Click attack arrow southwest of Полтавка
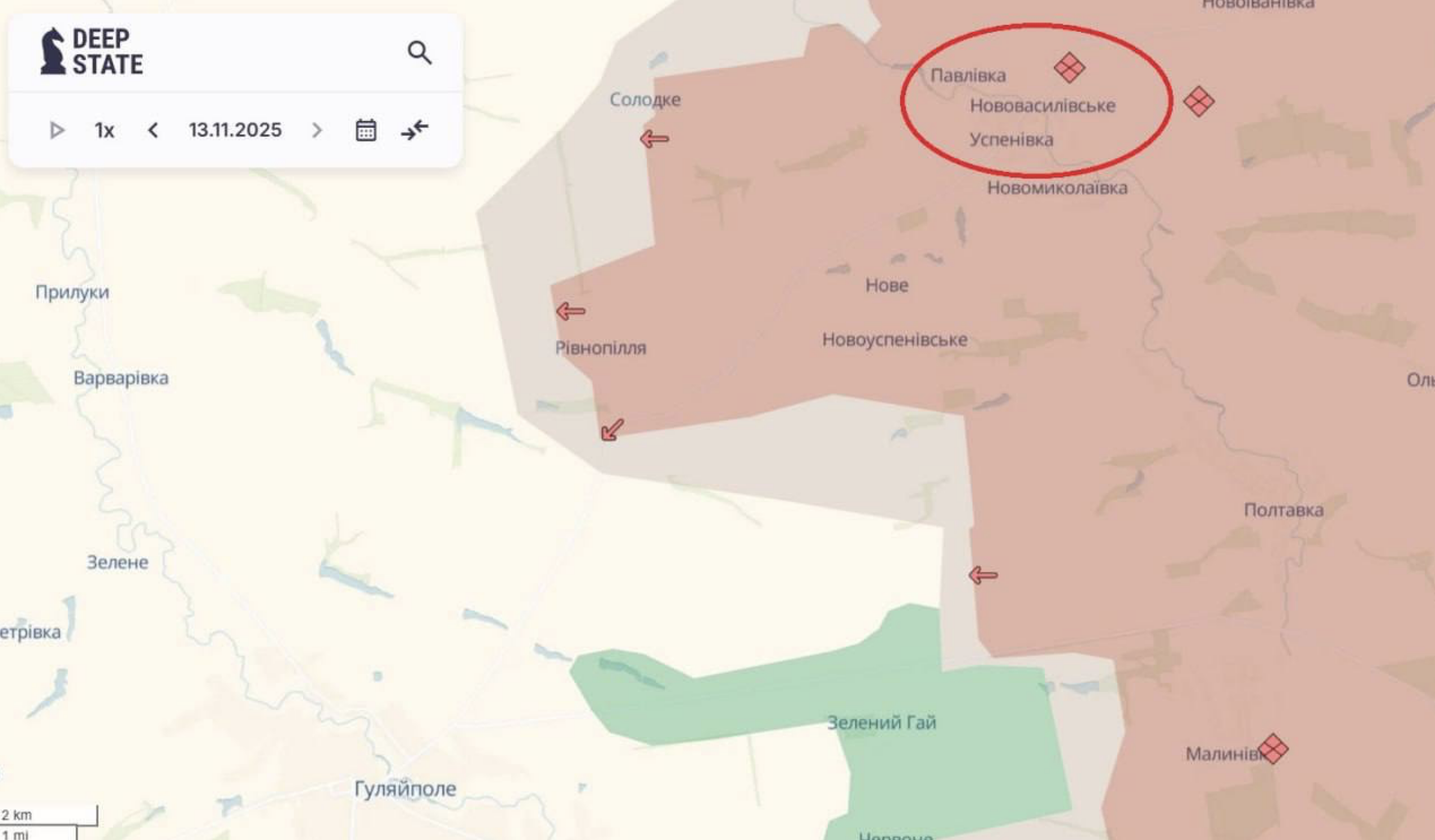Screen dimensions: 1435x840 pyautogui.click(x=983, y=575)
